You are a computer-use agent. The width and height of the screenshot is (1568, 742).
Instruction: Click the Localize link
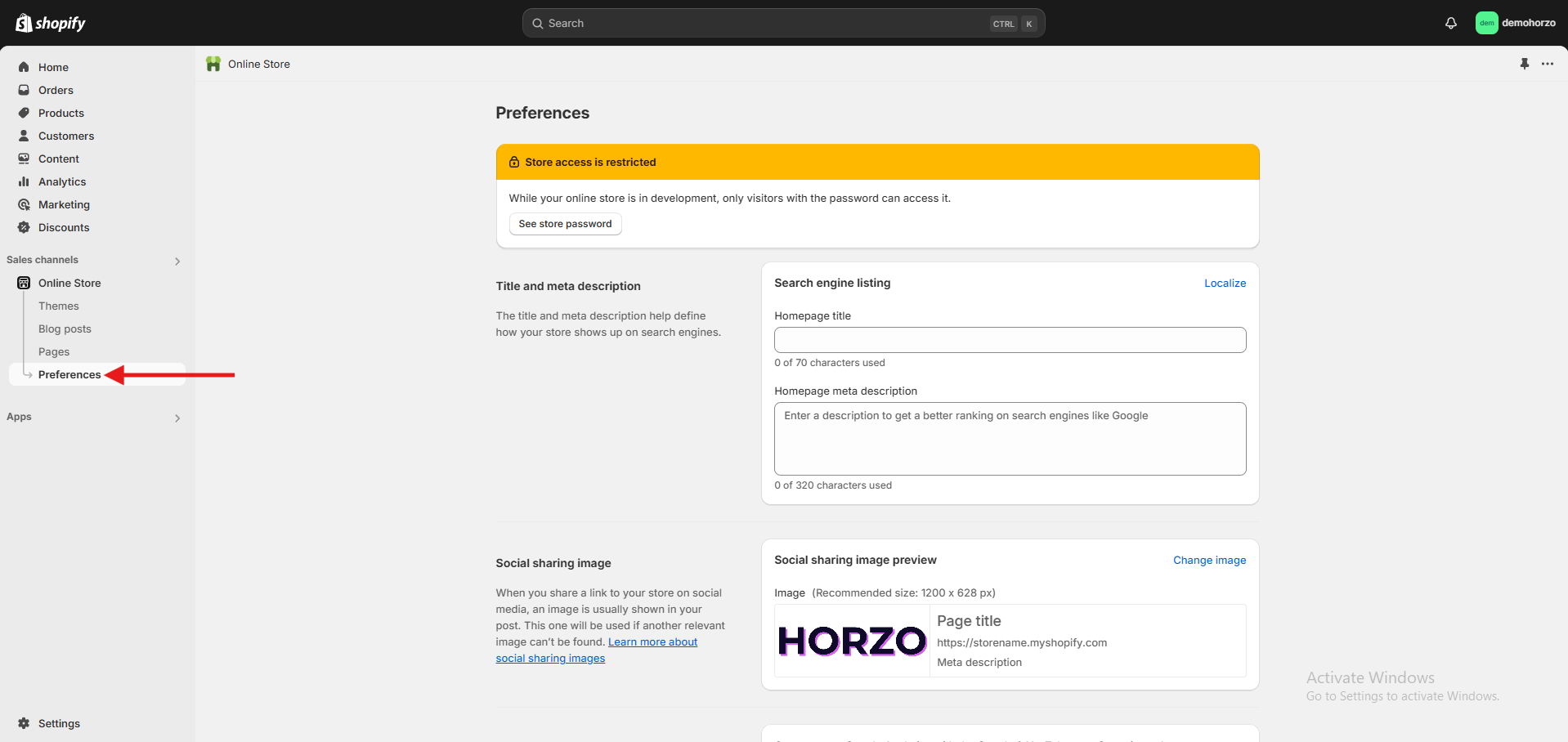point(1225,283)
